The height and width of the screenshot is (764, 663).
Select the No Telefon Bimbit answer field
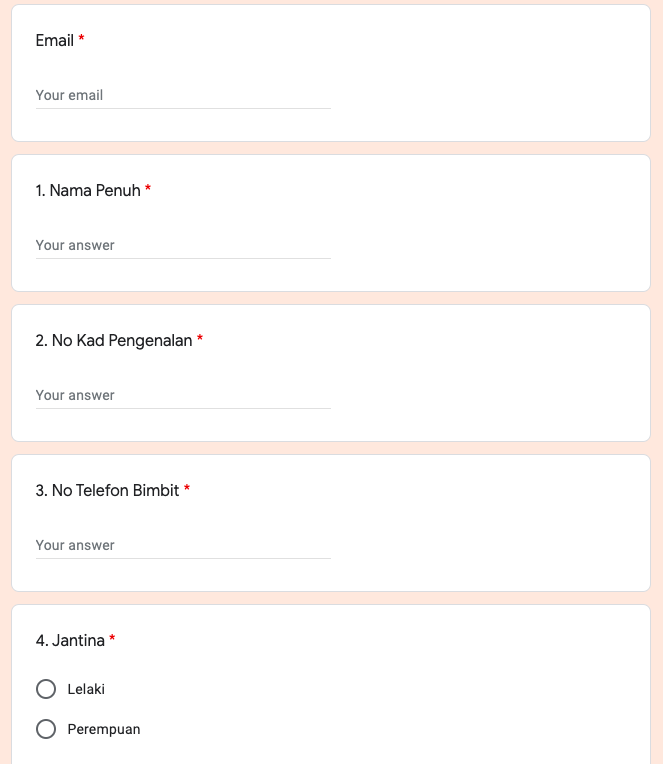pos(182,545)
